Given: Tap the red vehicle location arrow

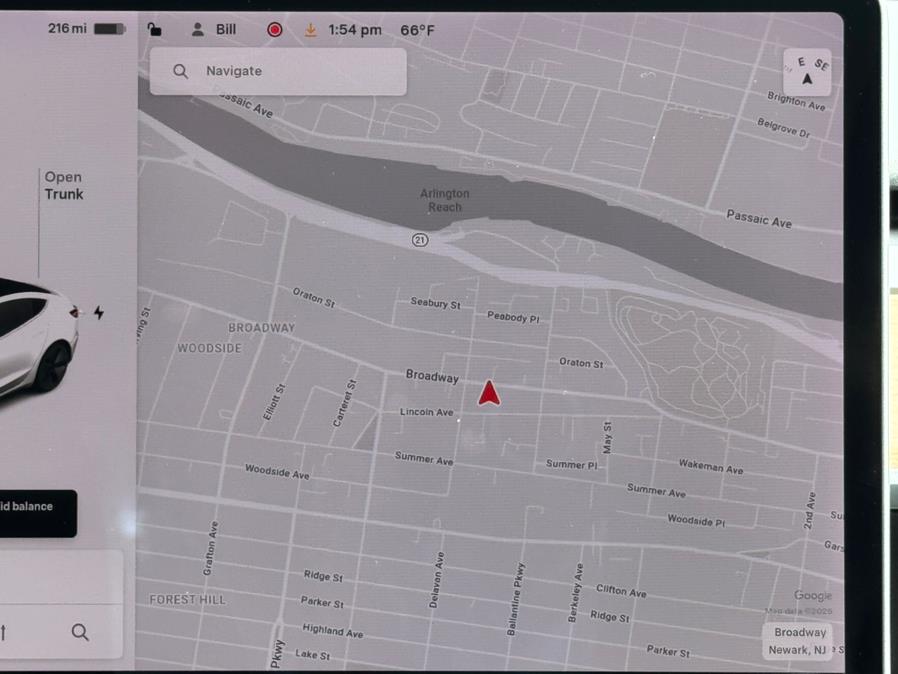Looking at the screenshot, I should pos(489,393).
